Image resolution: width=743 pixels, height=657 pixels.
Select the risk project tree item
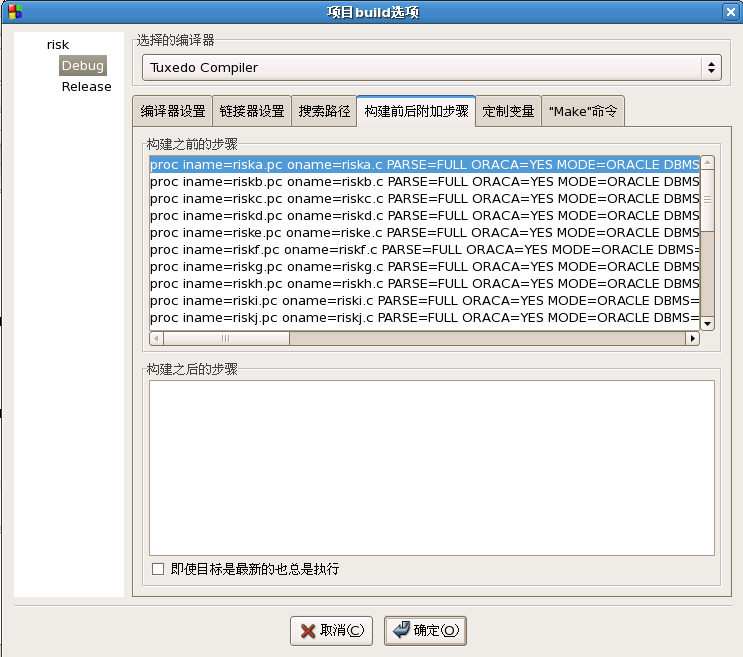tap(58, 45)
